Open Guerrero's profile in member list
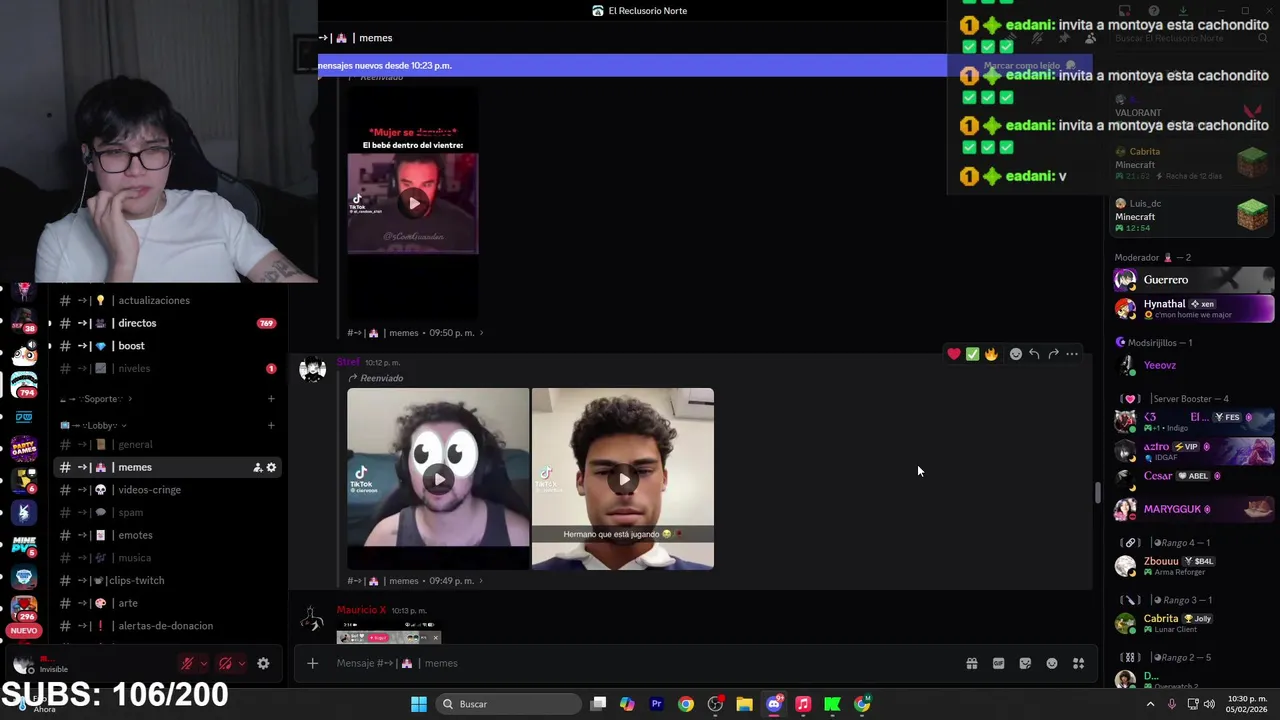The image size is (1280, 720). [x=1194, y=280]
